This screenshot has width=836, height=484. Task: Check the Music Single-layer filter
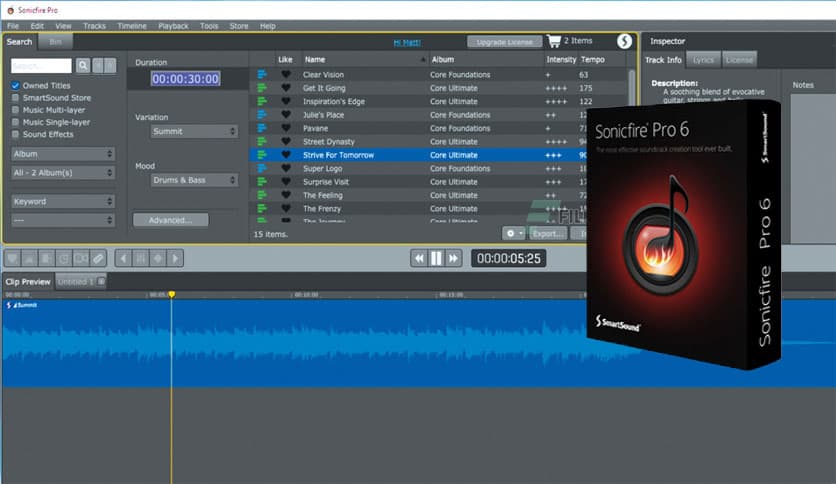click(15, 122)
